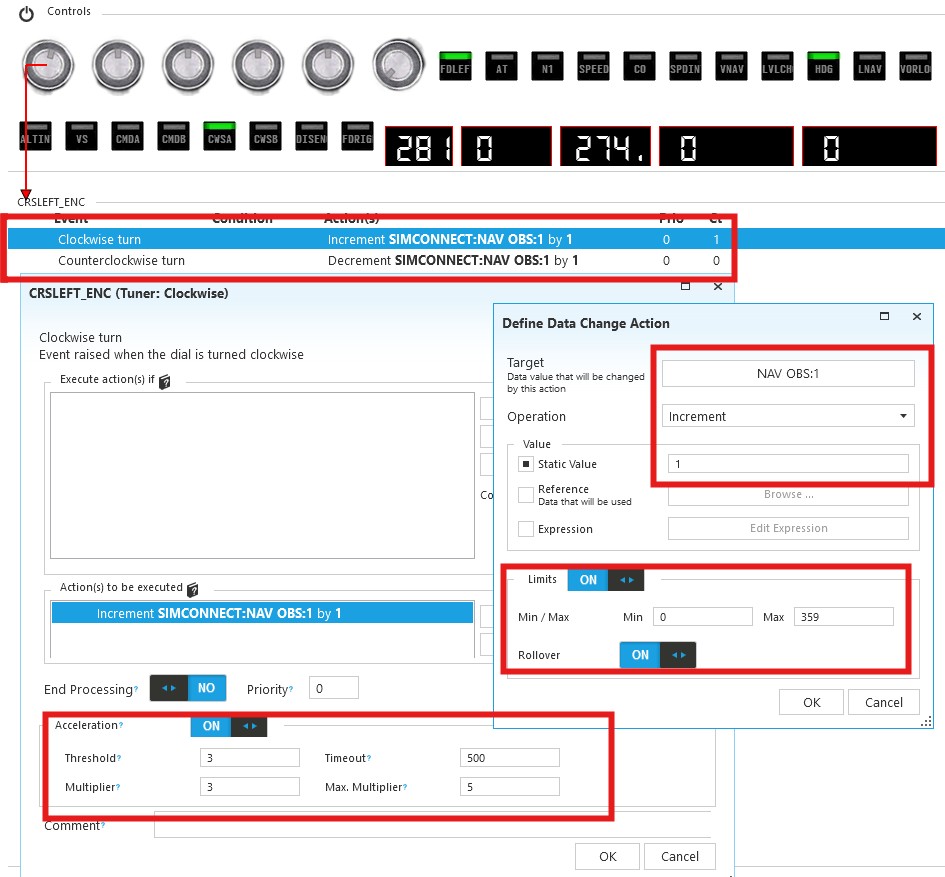Open help book next to Action(s) to be executed
This screenshot has height=877, width=945.
(193, 590)
